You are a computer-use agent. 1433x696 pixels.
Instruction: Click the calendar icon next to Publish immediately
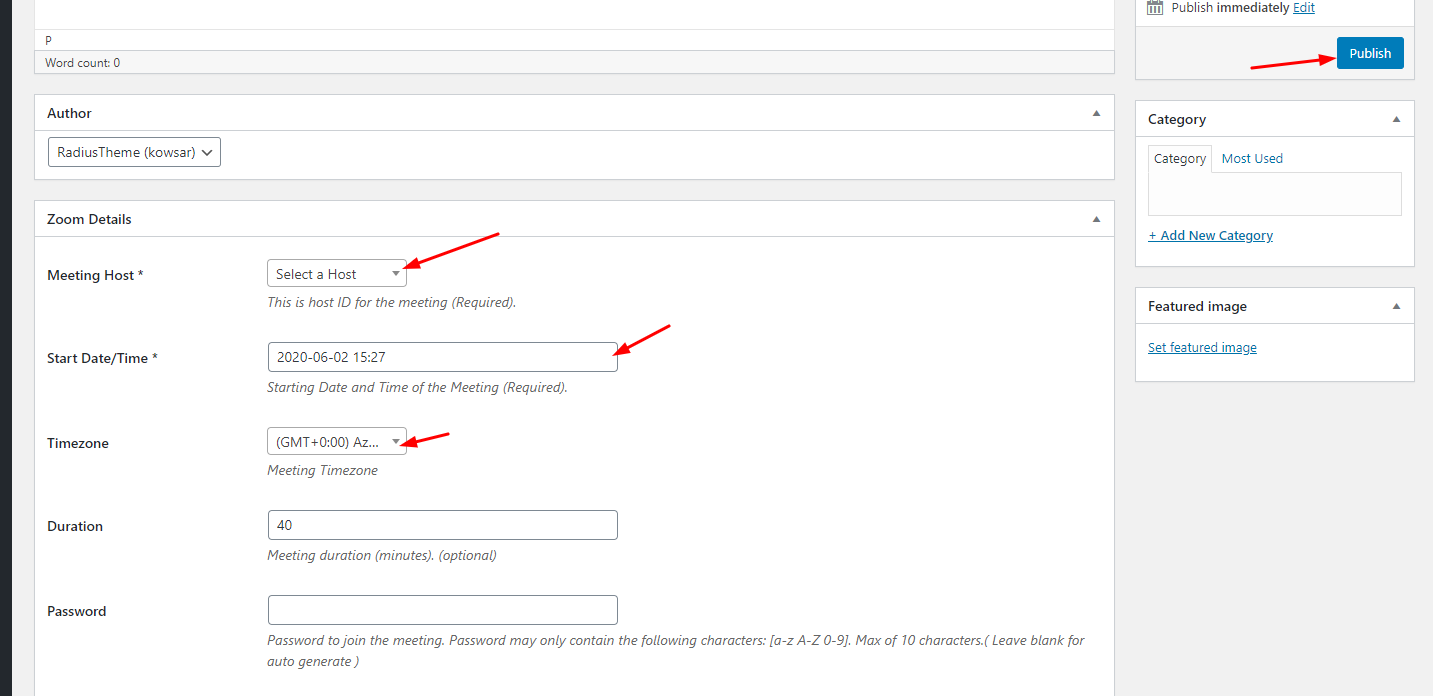(x=1155, y=7)
